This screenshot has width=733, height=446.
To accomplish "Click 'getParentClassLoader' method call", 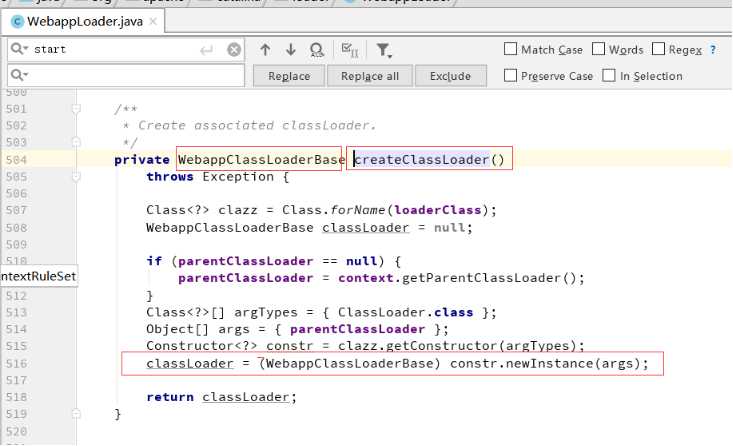I will (x=481, y=278).
